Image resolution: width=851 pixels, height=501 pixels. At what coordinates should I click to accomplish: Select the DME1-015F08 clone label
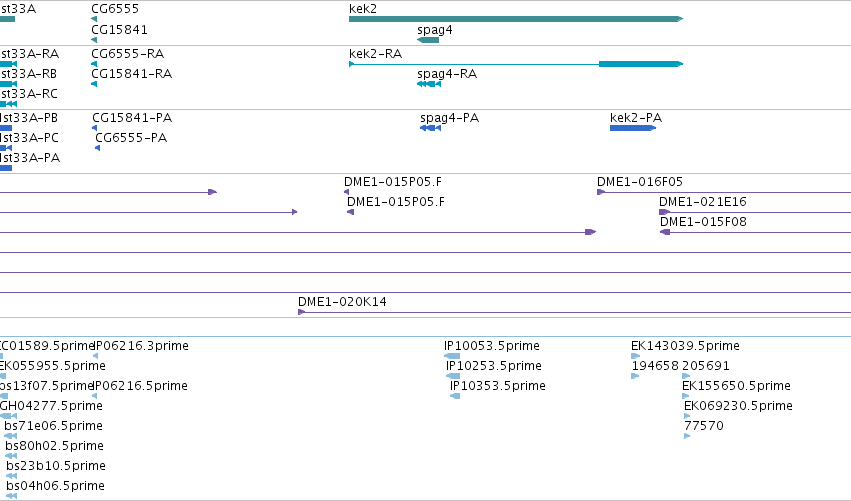703,222
